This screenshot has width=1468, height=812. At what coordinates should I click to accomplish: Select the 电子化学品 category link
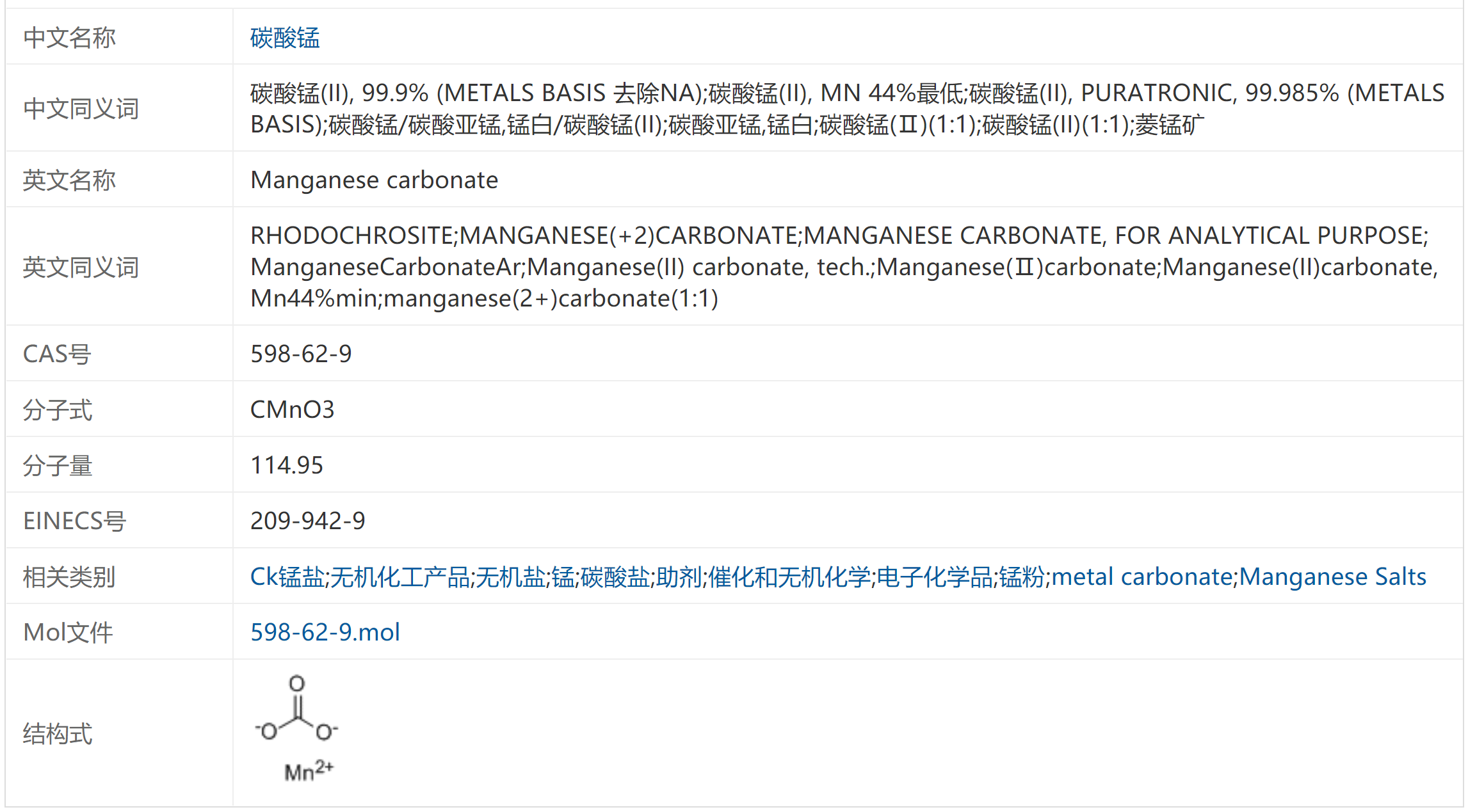934,577
